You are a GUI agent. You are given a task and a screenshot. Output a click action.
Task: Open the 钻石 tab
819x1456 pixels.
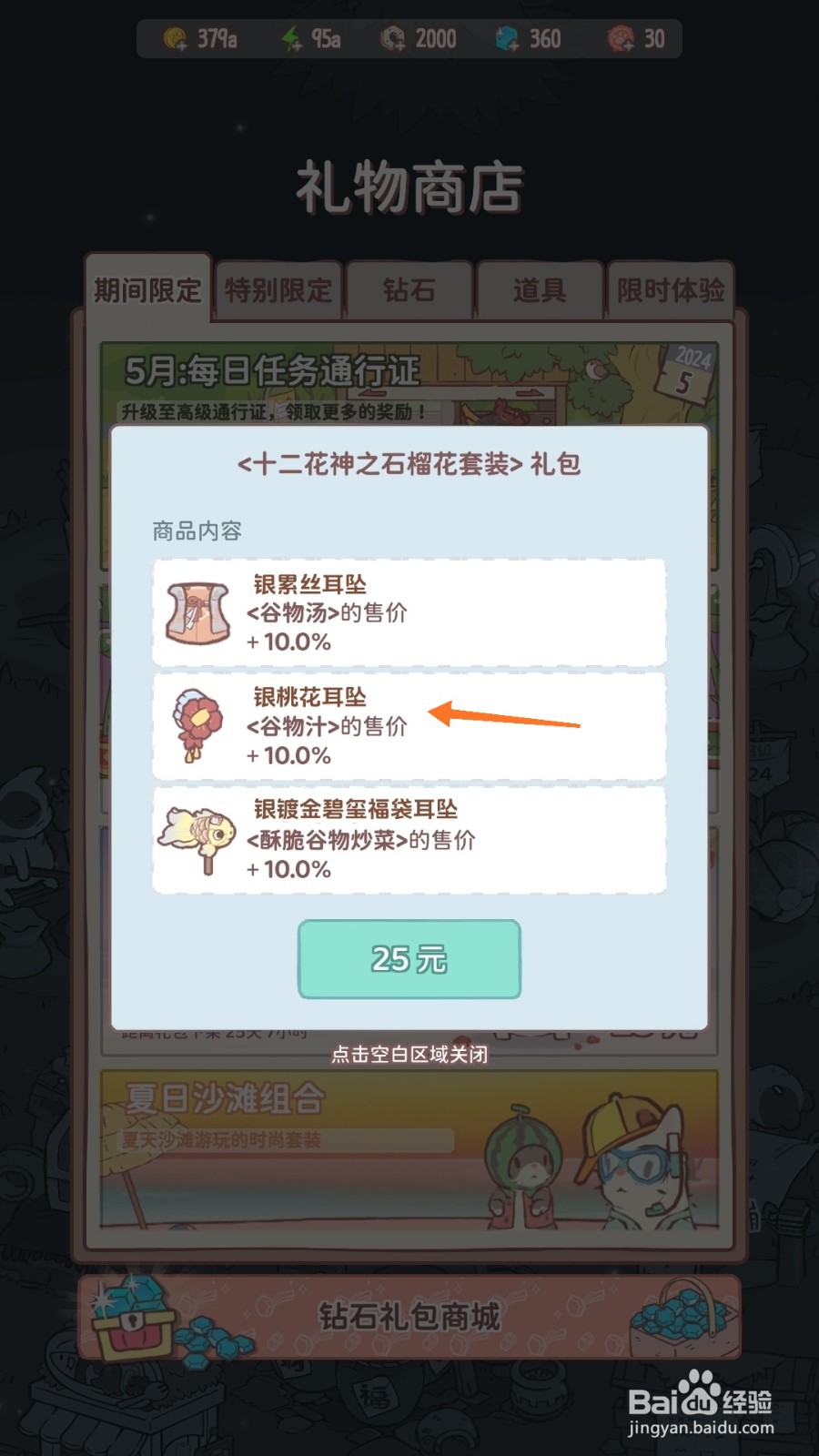(x=409, y=290)
